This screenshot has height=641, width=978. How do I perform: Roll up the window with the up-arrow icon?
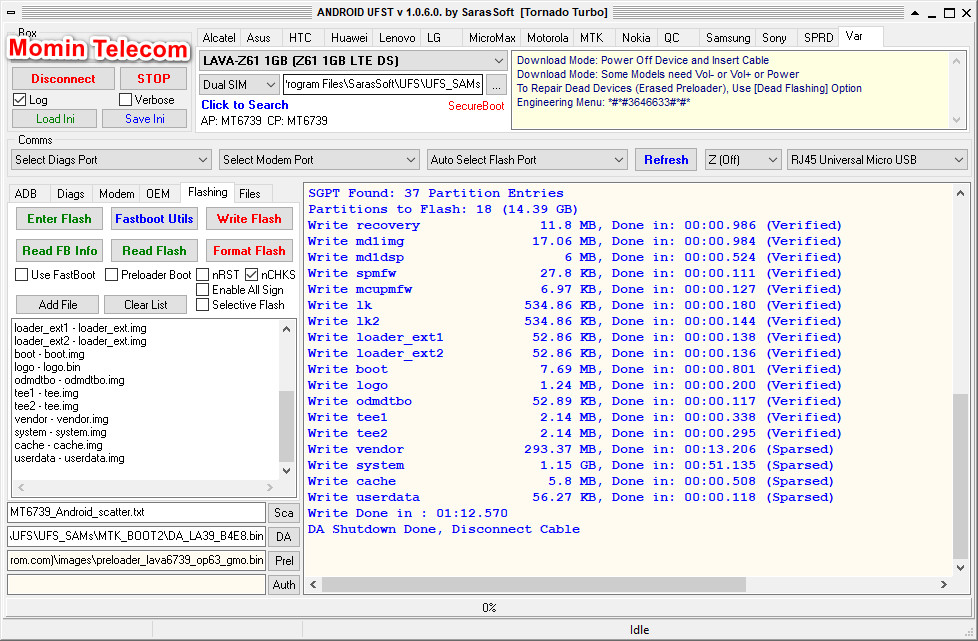914,12
